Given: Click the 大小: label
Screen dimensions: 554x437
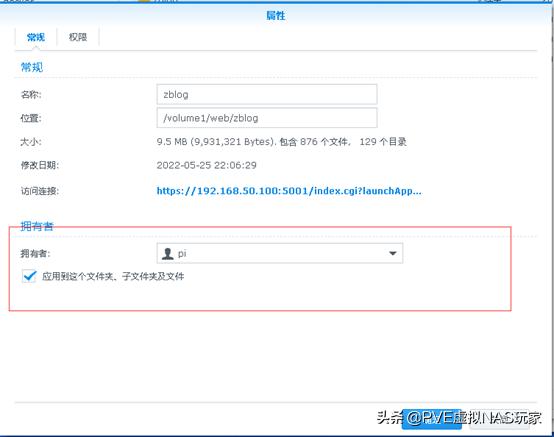Looking at the screenshot, I should (x=31, y=142).
